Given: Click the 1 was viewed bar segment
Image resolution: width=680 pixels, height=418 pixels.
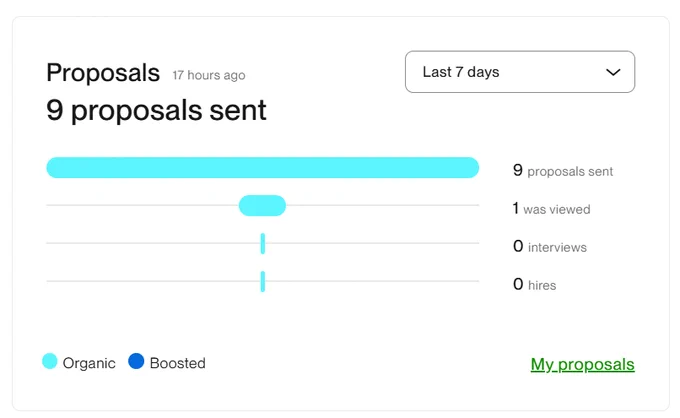Looking at the screenshot, I should 262,206.
